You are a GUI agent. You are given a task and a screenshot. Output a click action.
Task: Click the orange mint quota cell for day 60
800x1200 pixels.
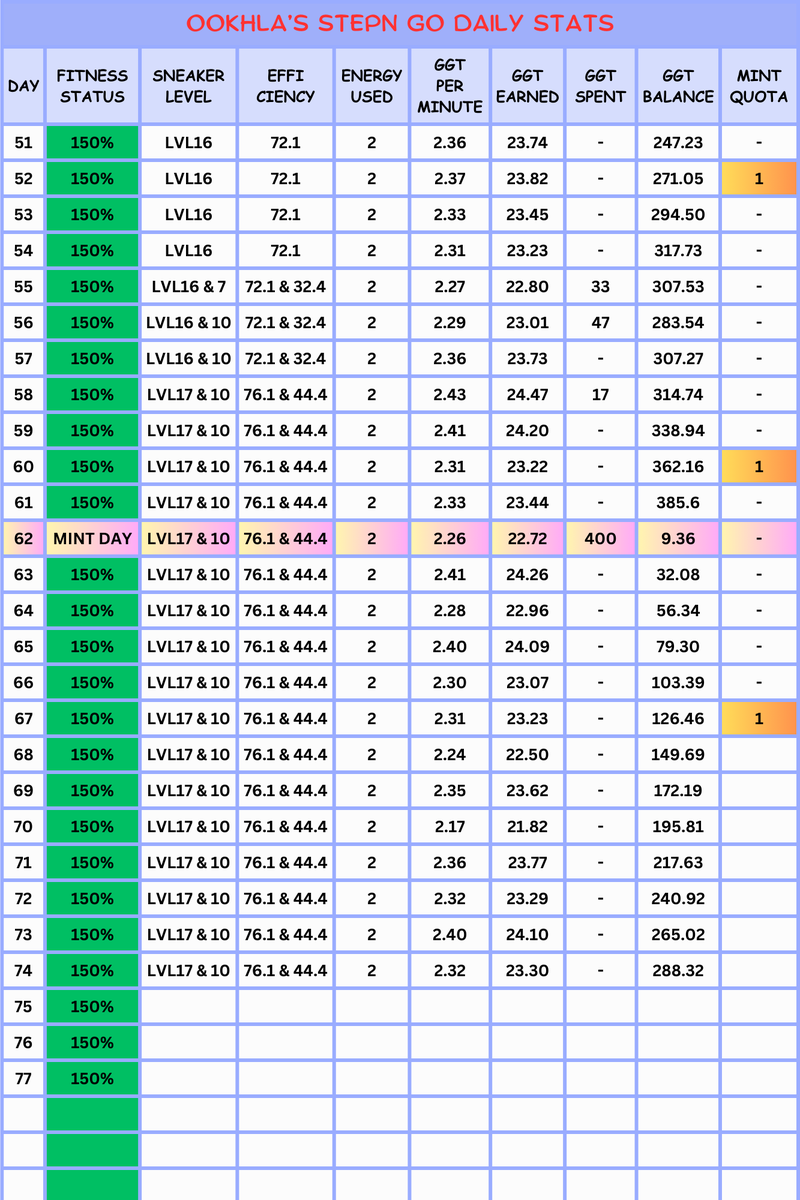(x=759, y=467)
